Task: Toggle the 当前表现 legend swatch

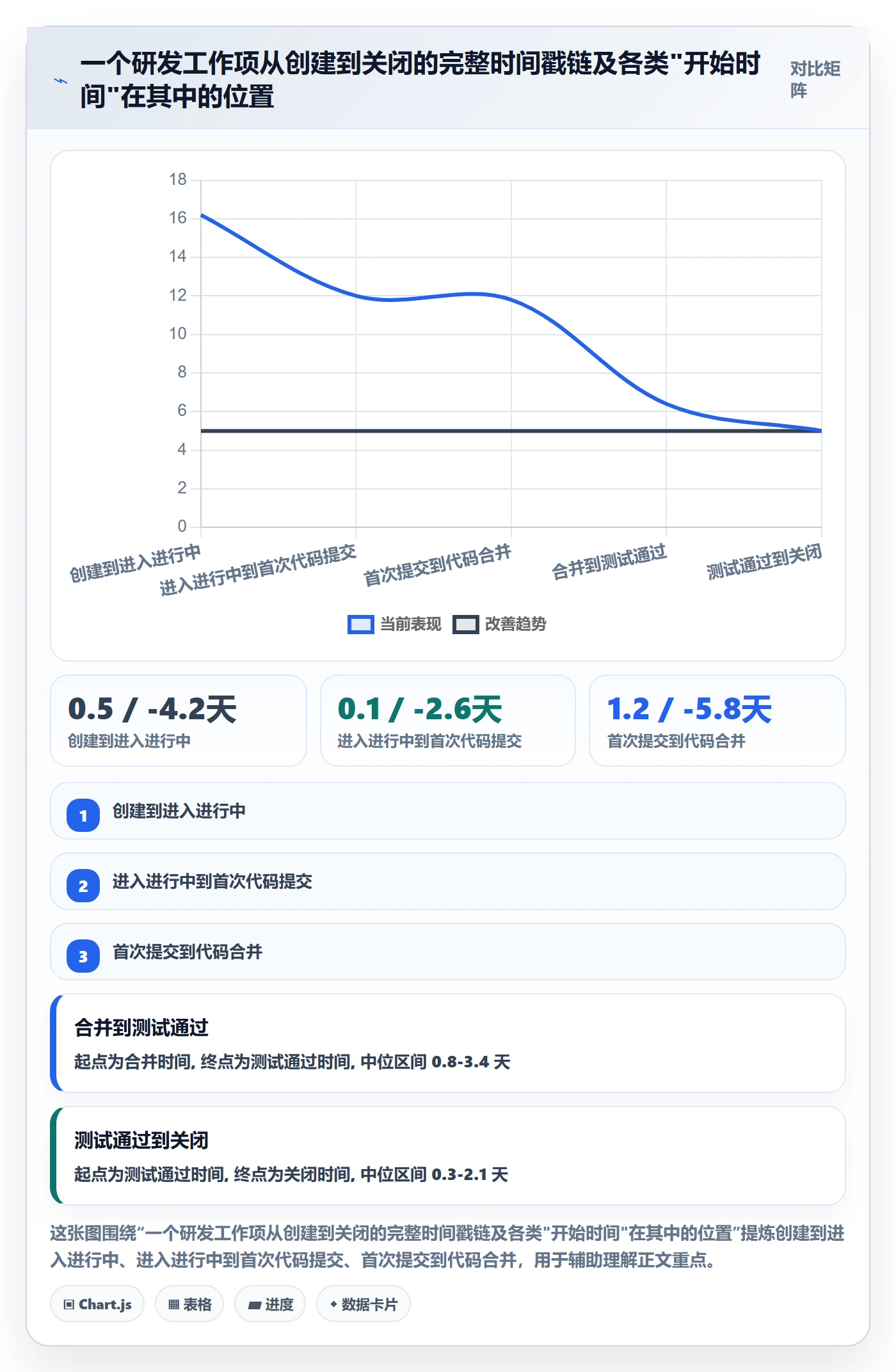Action: point(360,624)
